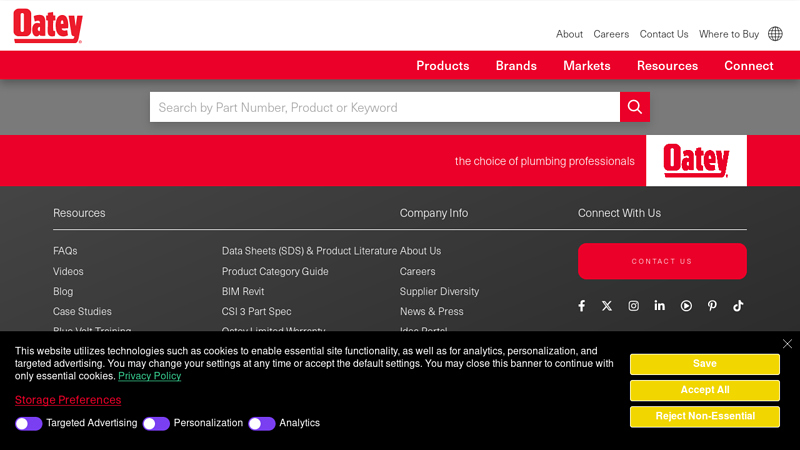This screenshot has height=450, width=800.
Task: Click the Pinterest social icon
Action: [712, 306]
